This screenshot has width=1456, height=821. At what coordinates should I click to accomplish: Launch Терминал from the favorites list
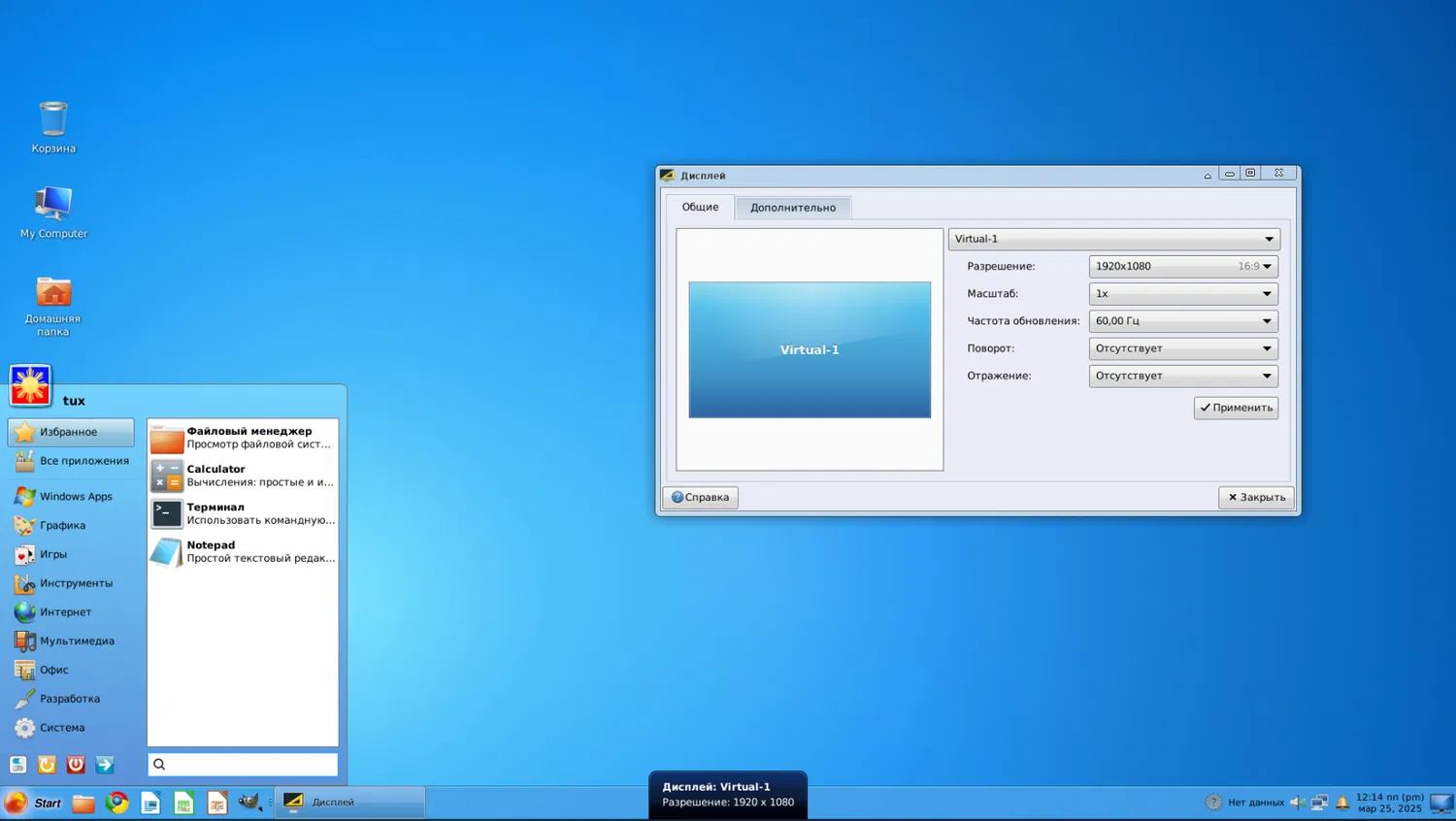click(243, 513)
